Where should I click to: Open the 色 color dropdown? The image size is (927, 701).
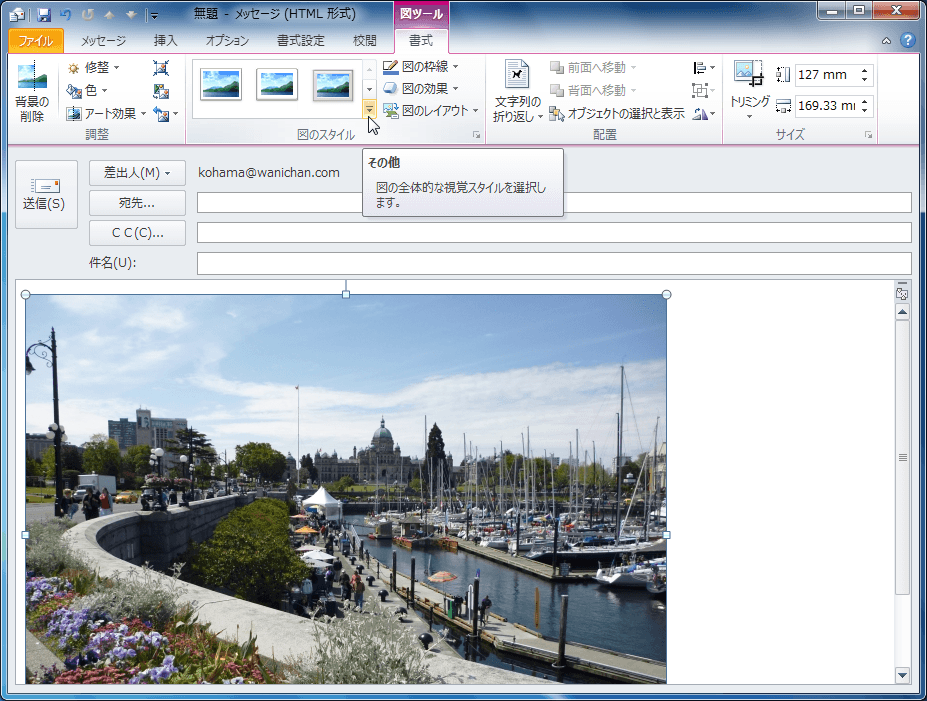[87, 90]
